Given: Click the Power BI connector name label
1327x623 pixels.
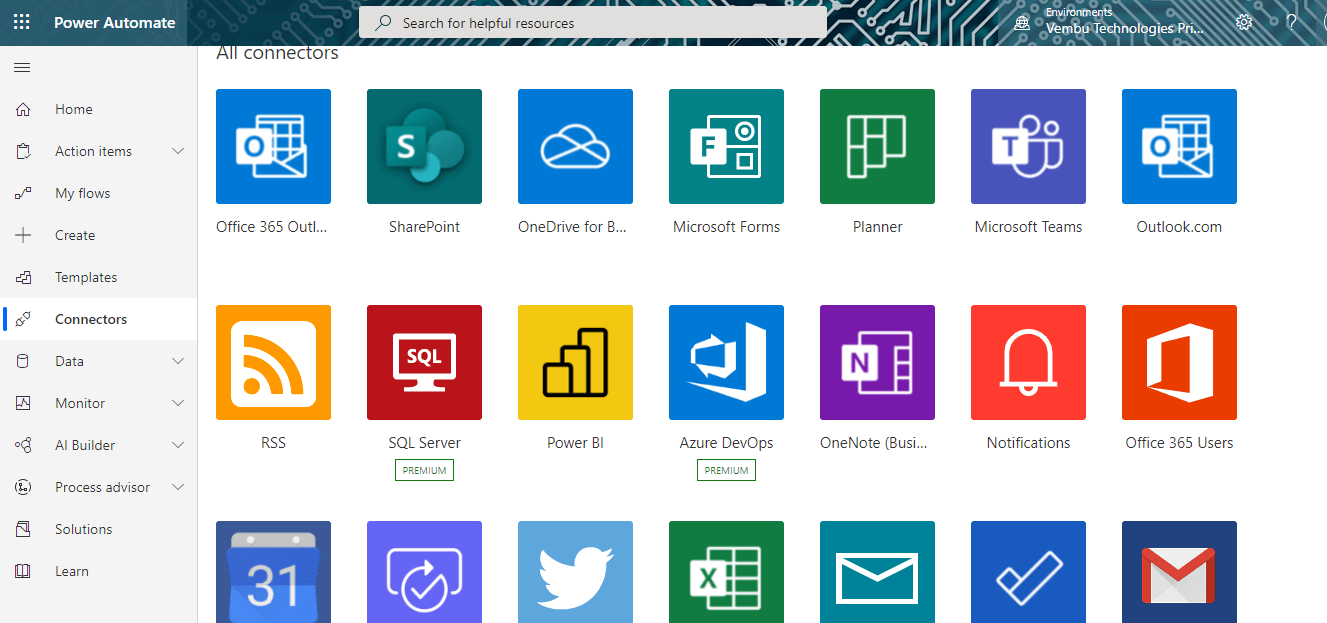Looking at the screenshot, I should tap(575, 443).
